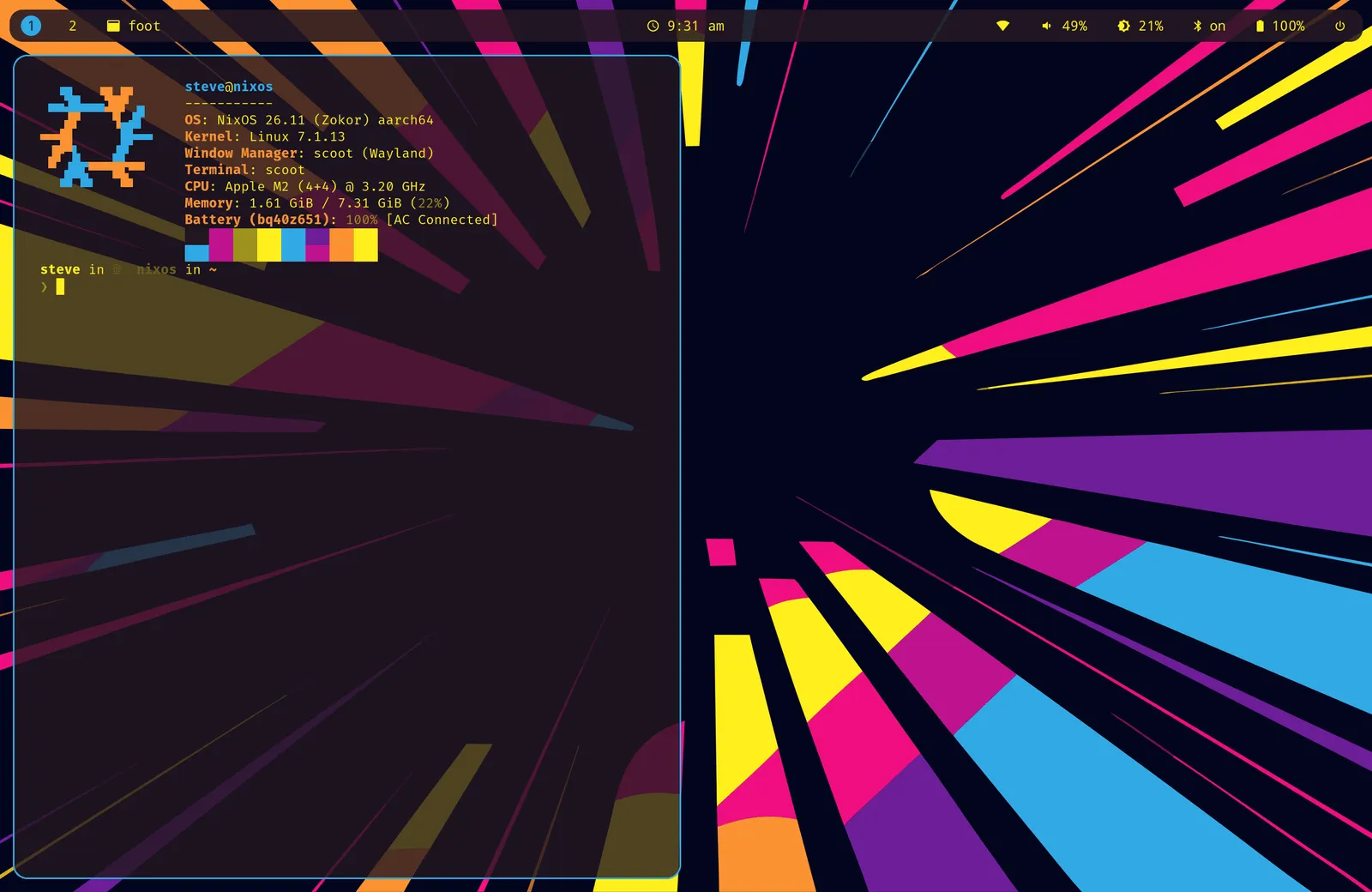Click the first blue color block
The width and height of the screenshot is (1372, 892).
(x=197, y=253)
